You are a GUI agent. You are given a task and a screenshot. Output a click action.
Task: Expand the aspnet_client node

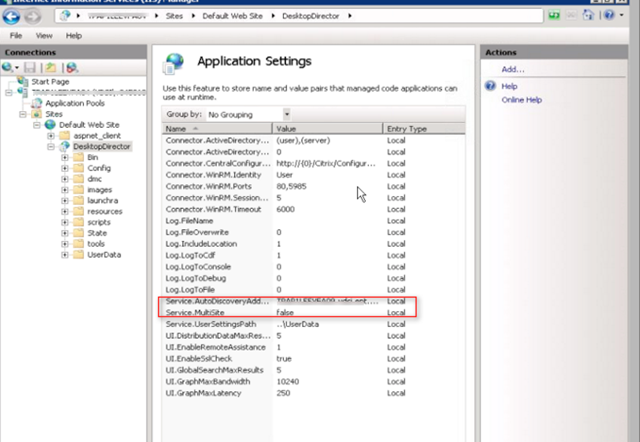point(51,135)
